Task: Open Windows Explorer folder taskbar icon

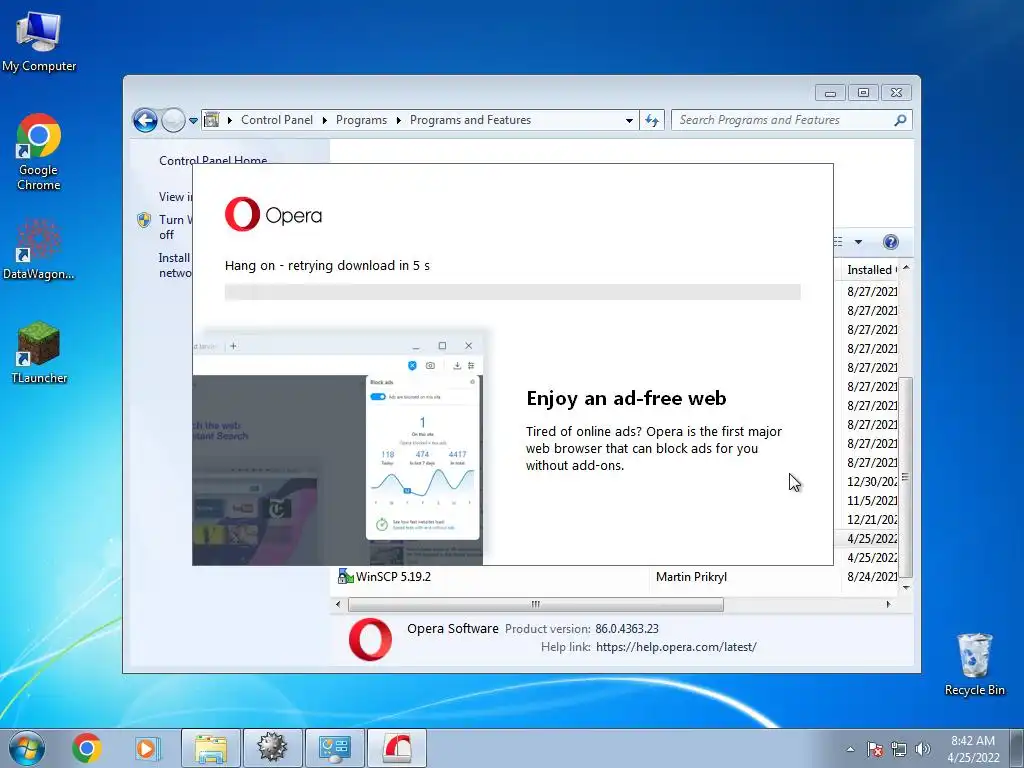Action: 210,748
